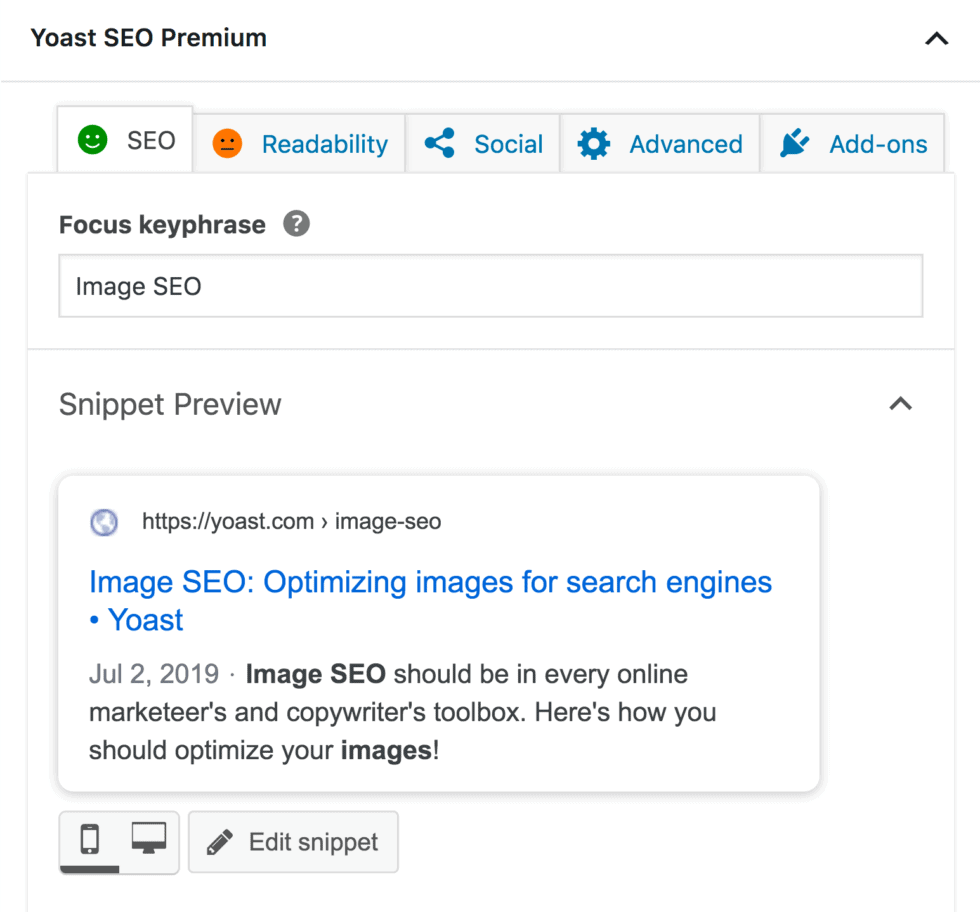Viewport: 980px width, 912px height.
Task: Switch snippet preview to mobile view
Action: pos(90,840)
